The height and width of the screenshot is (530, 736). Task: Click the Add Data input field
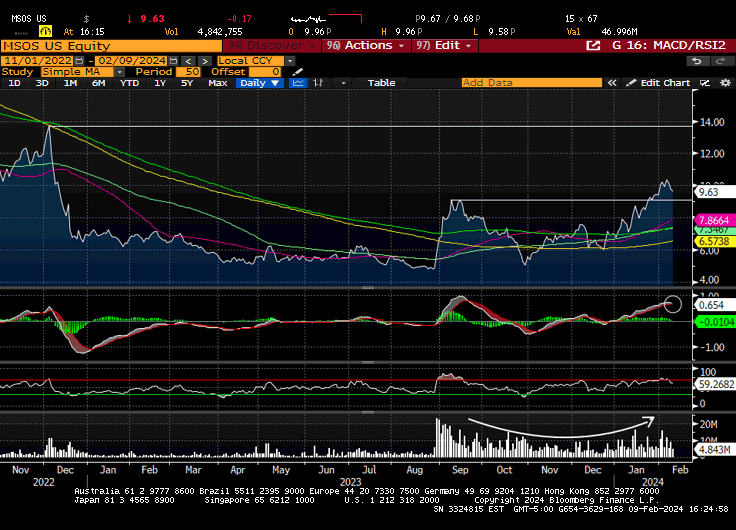pyautogui.click(x=531, y=83)
